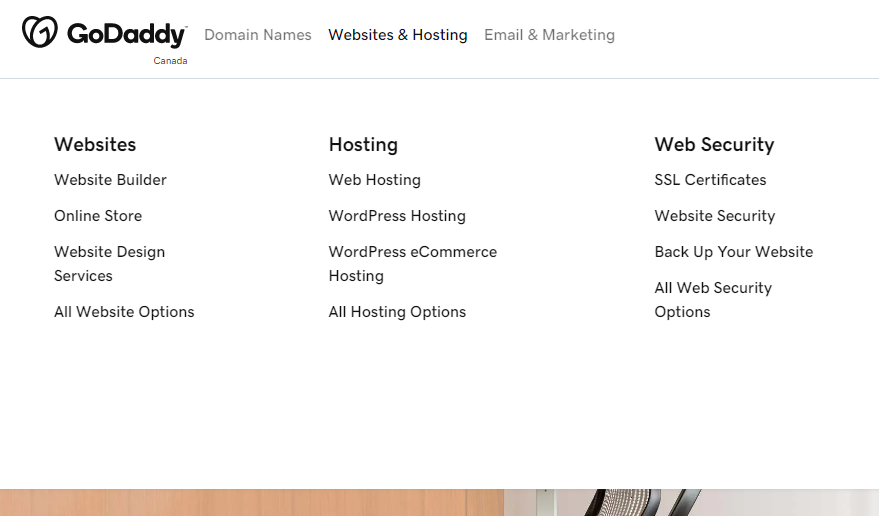Select the Websites & Hosting menu

pyautogui.click(x=398, y=35)
